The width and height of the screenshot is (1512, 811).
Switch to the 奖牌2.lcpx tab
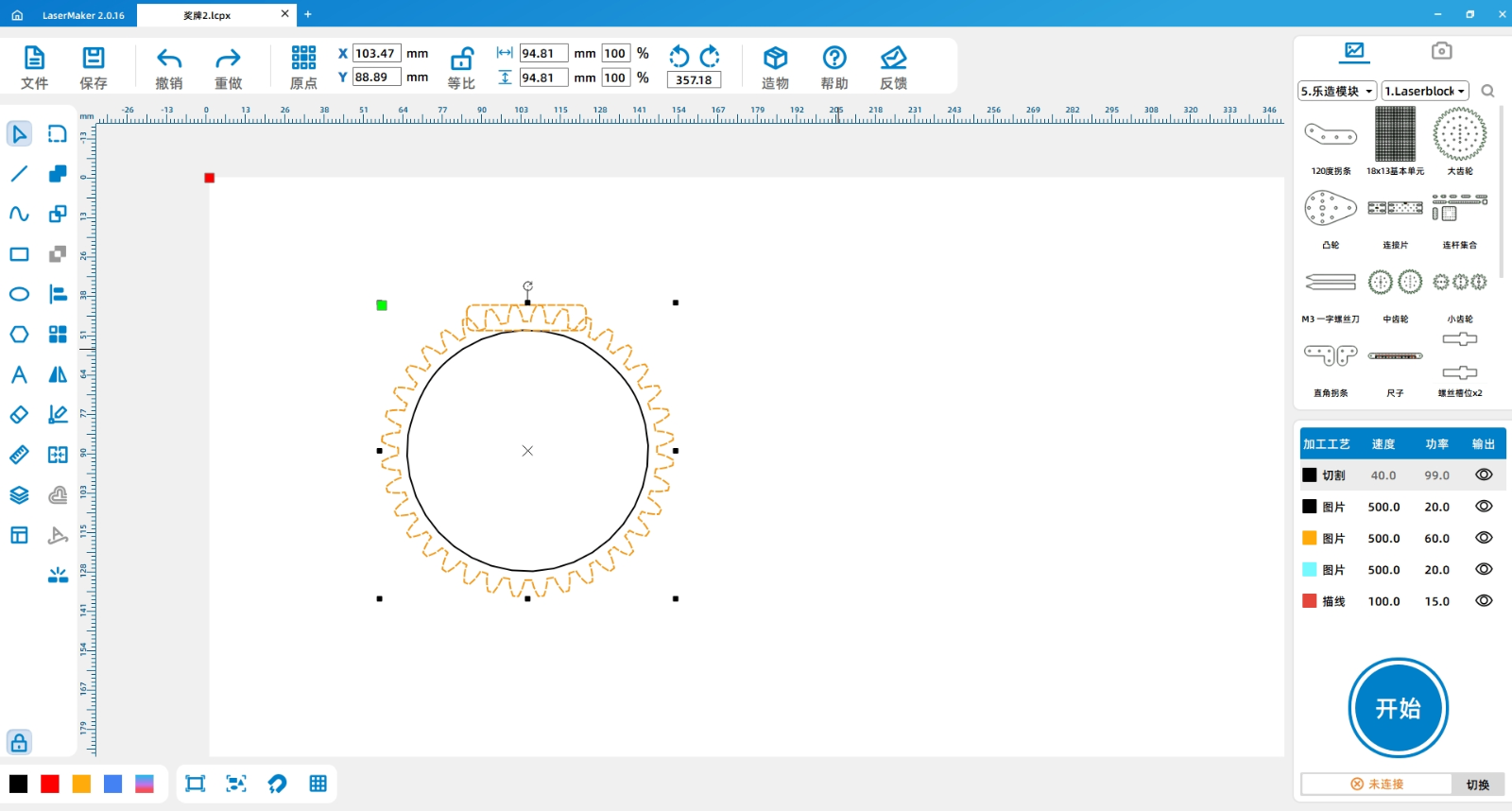(207, 15)
